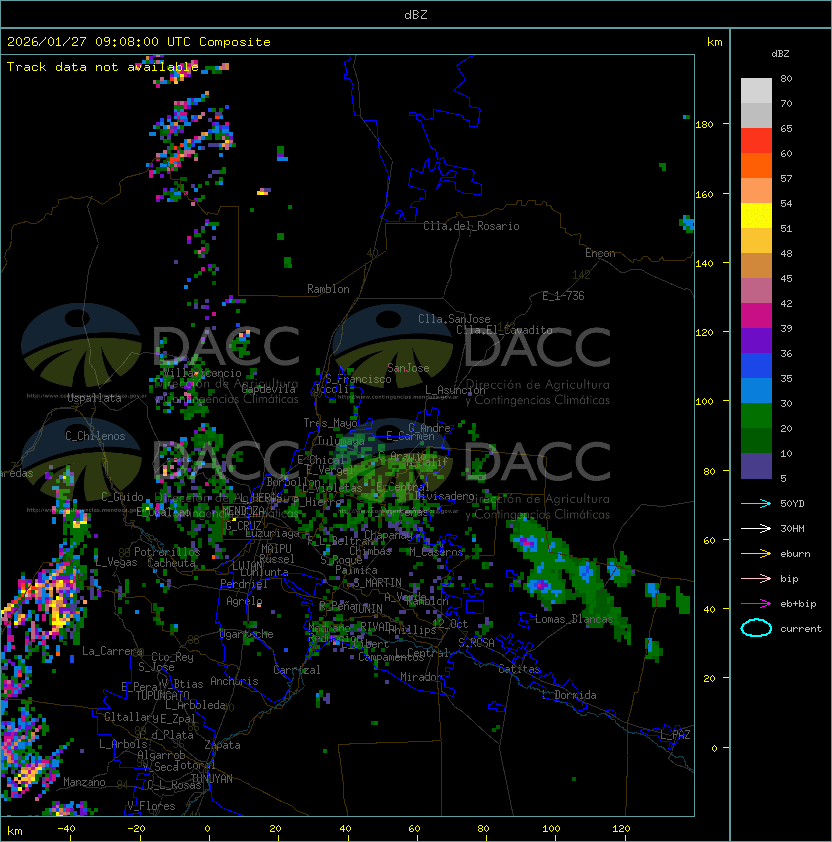Click the 100 km vertical axis tick
This screenshot has height=842, width=832.
point(704,402)
